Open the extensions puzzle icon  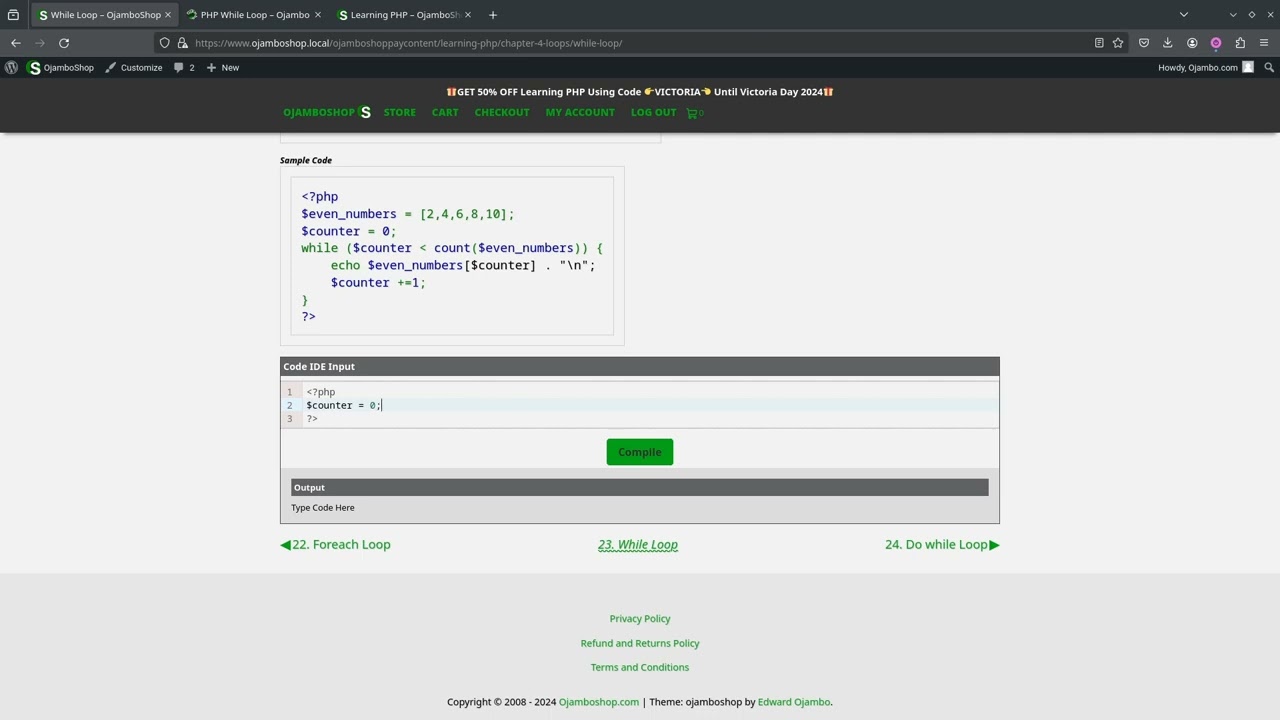tap(1240, 43)
